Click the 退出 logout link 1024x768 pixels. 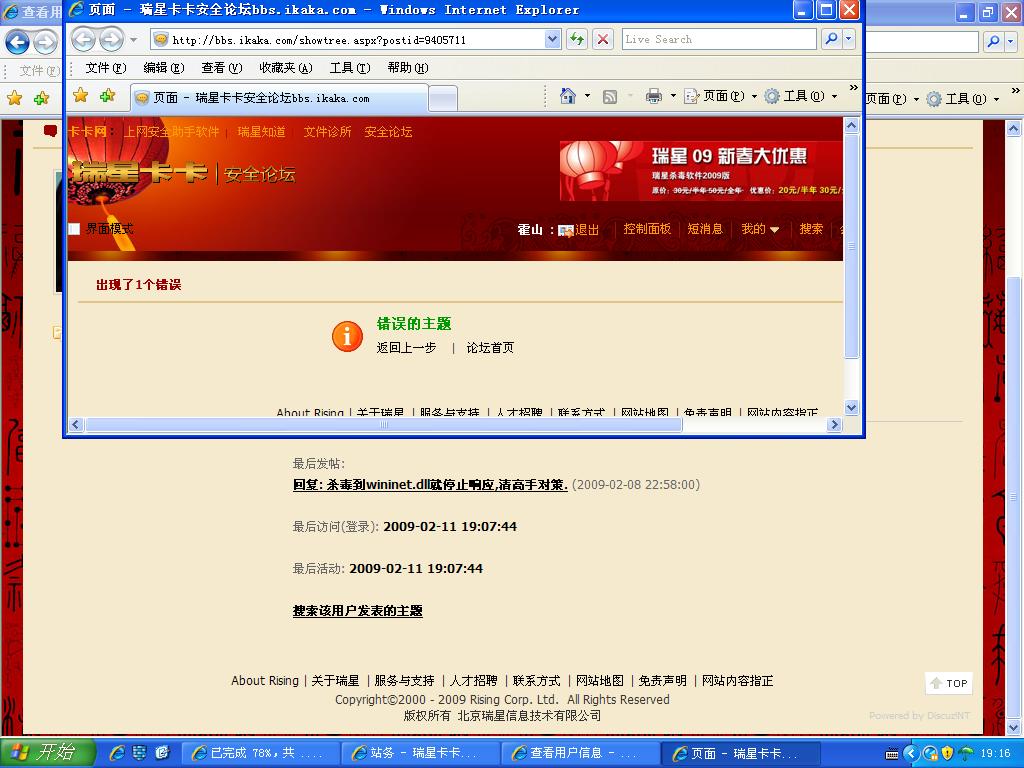click(x=586, y=229)
